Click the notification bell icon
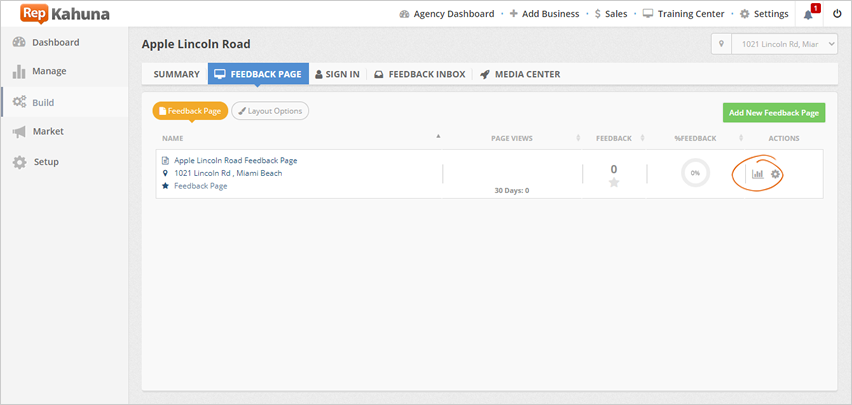Viewport: 852px width, 405px height. click(809, 14)
